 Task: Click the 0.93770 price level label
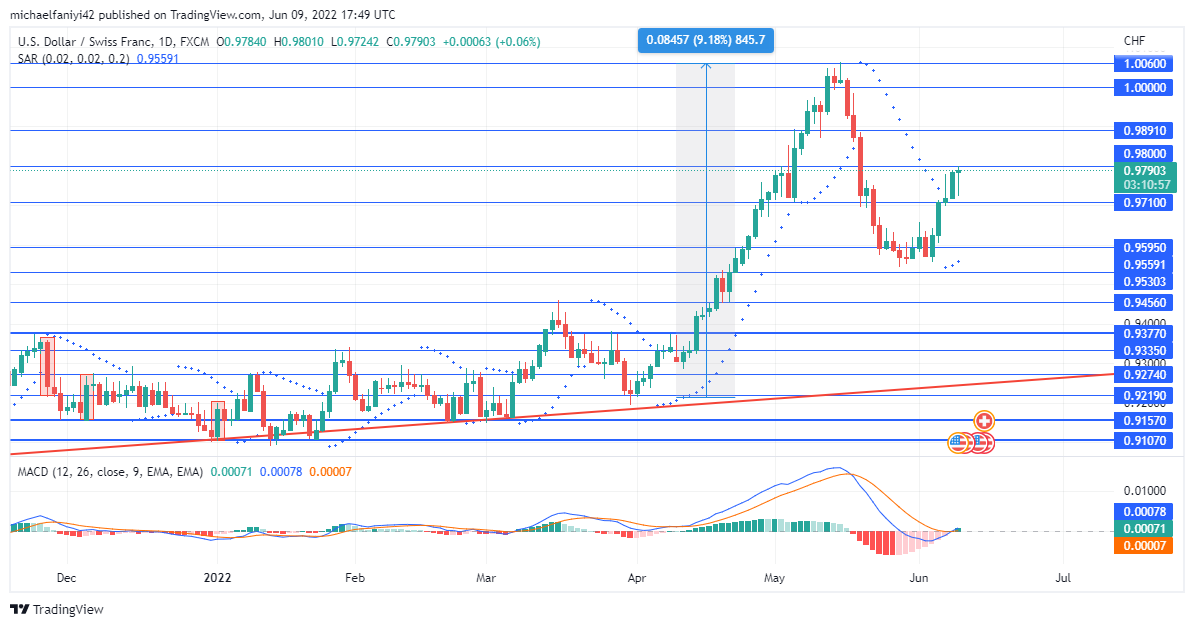click(1145, 334)
